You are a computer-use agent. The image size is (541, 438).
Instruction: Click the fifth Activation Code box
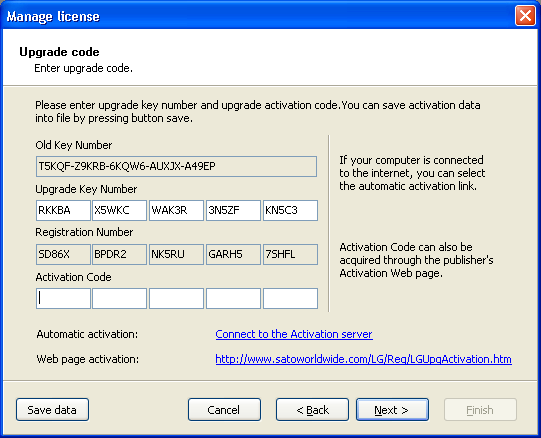(x=290, y=299)
